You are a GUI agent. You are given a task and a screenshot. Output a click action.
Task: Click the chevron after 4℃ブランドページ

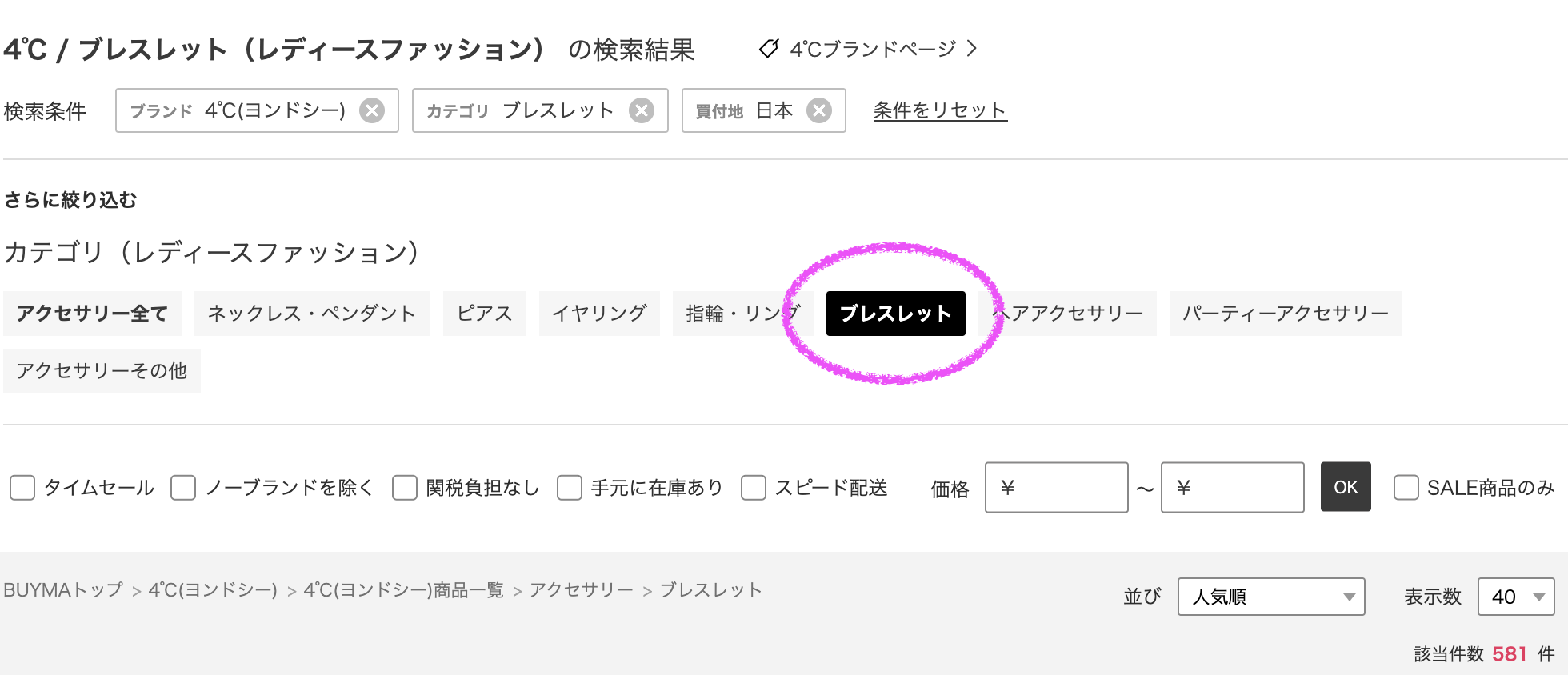pos(972,49)
